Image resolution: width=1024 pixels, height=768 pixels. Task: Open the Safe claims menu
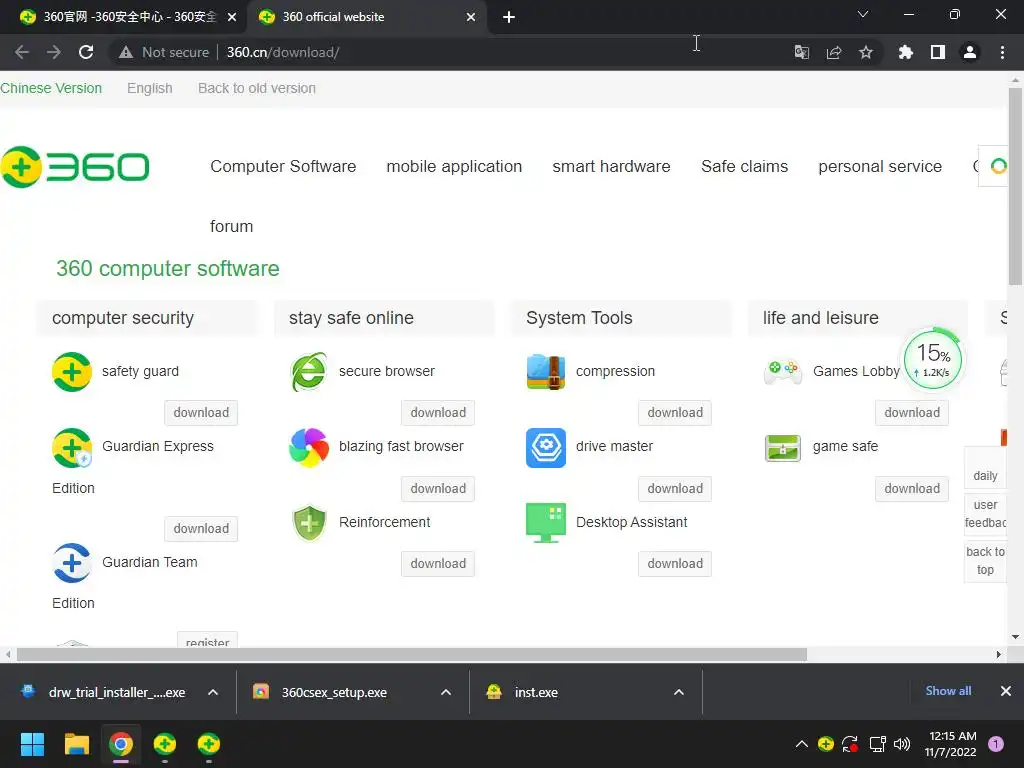744,167
